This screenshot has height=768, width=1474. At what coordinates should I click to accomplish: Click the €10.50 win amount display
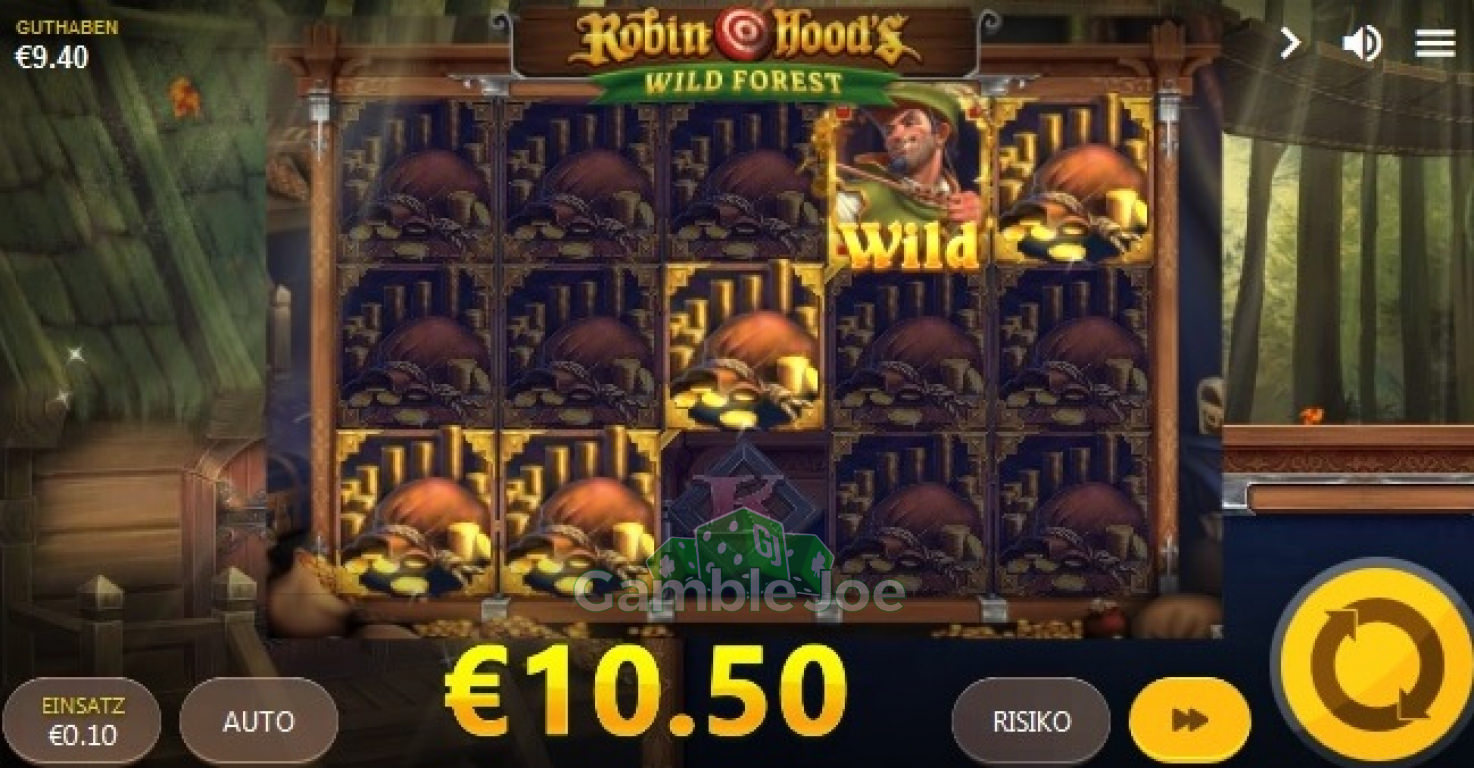(x=645, y=690)
